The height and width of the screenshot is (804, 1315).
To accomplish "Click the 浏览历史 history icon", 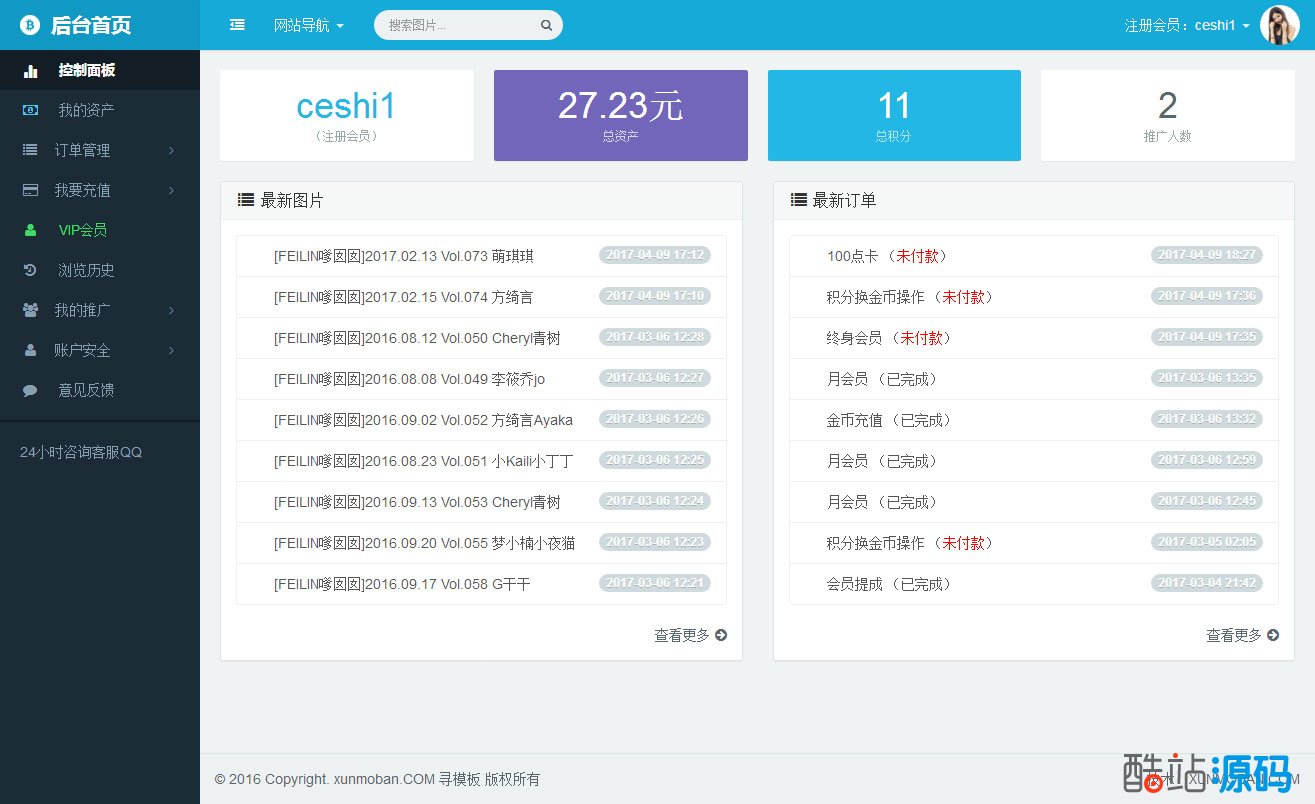I will [31, 270].
